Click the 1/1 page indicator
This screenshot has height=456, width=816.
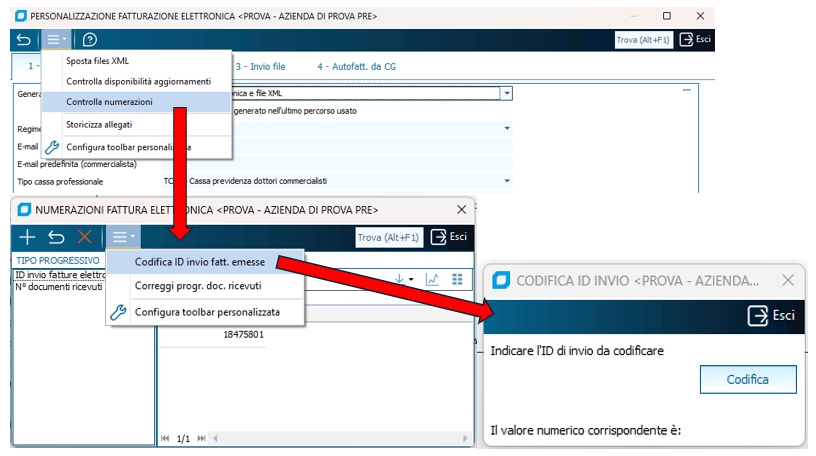[183, 439]
